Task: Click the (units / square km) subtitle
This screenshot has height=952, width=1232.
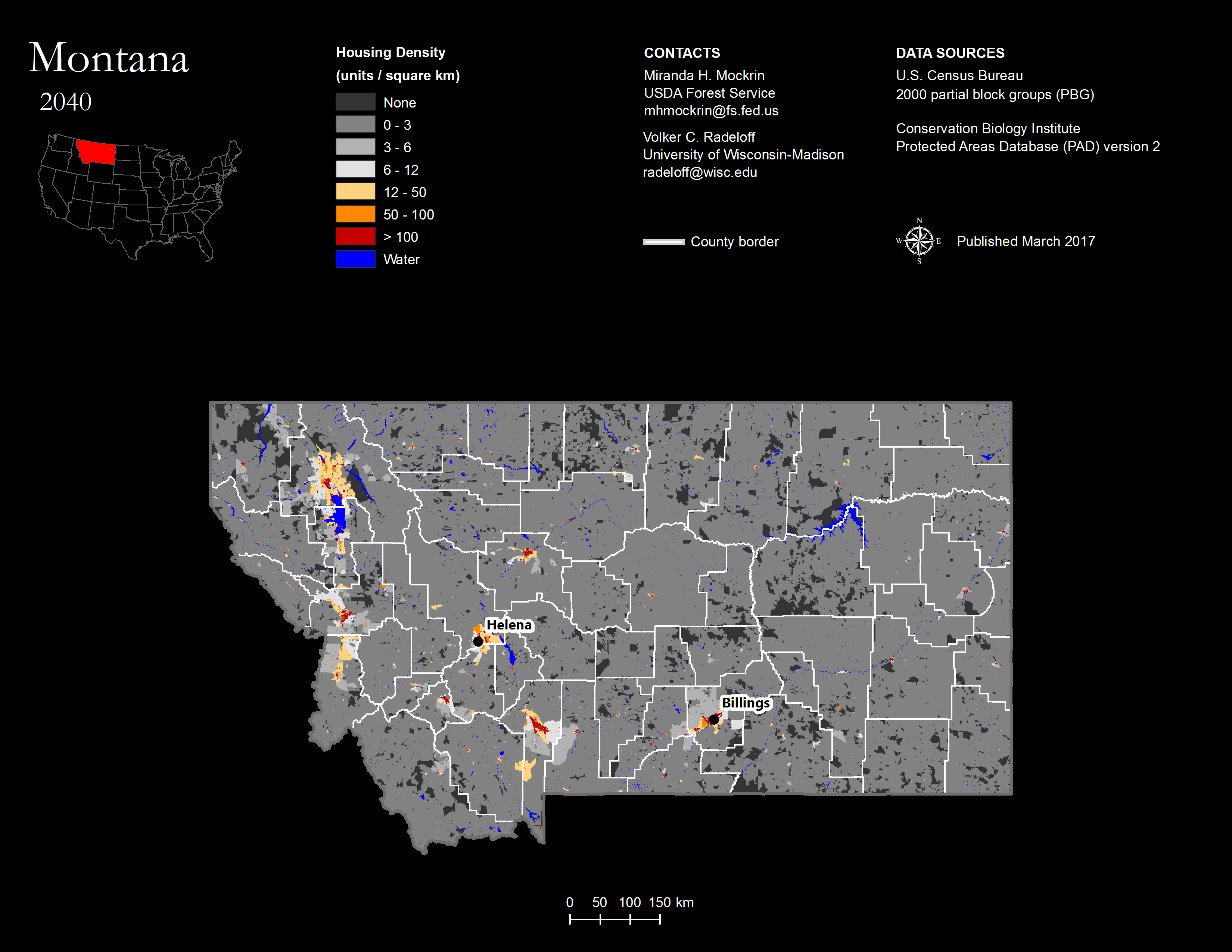Action: coord(398,75)
